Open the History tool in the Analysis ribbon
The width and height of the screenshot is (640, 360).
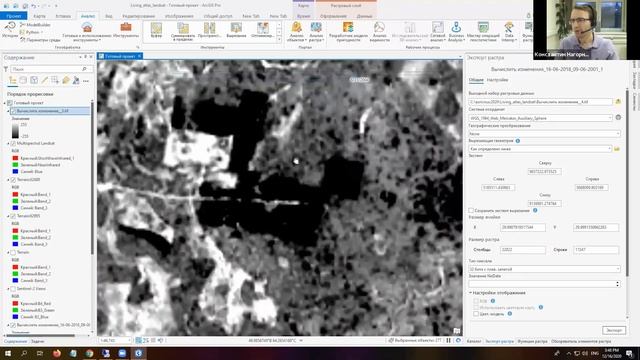(10, 31)
